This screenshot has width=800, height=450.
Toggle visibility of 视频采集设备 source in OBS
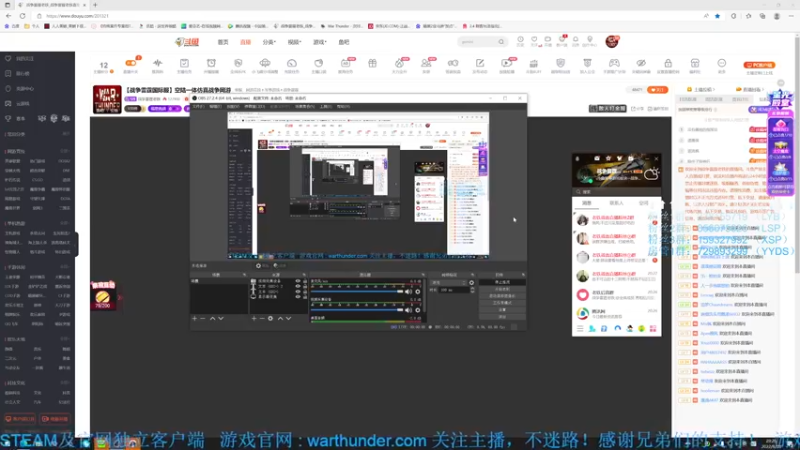pos(298,281)
